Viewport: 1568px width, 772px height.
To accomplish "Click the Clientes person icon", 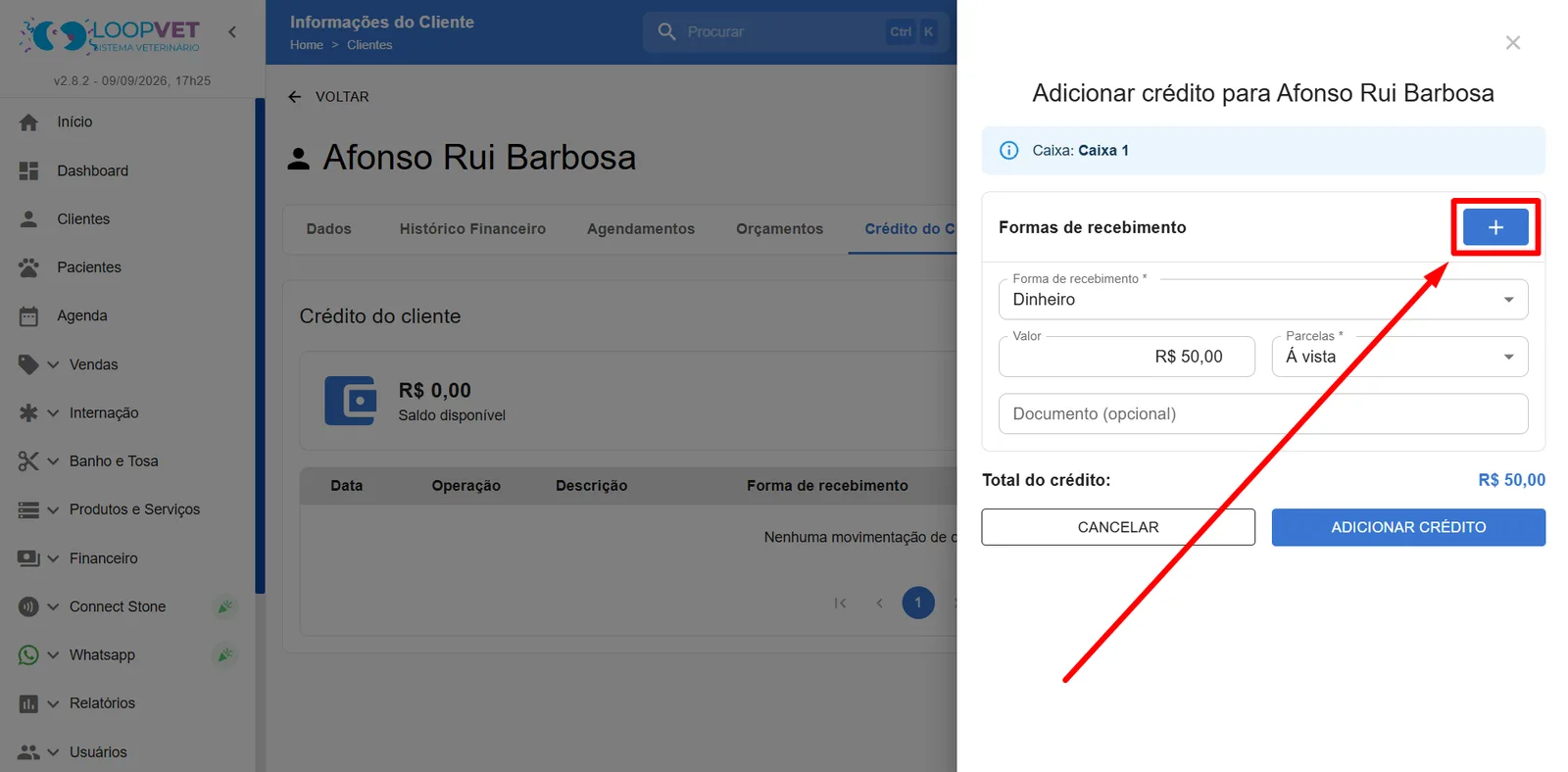I will tap(28, 218).
